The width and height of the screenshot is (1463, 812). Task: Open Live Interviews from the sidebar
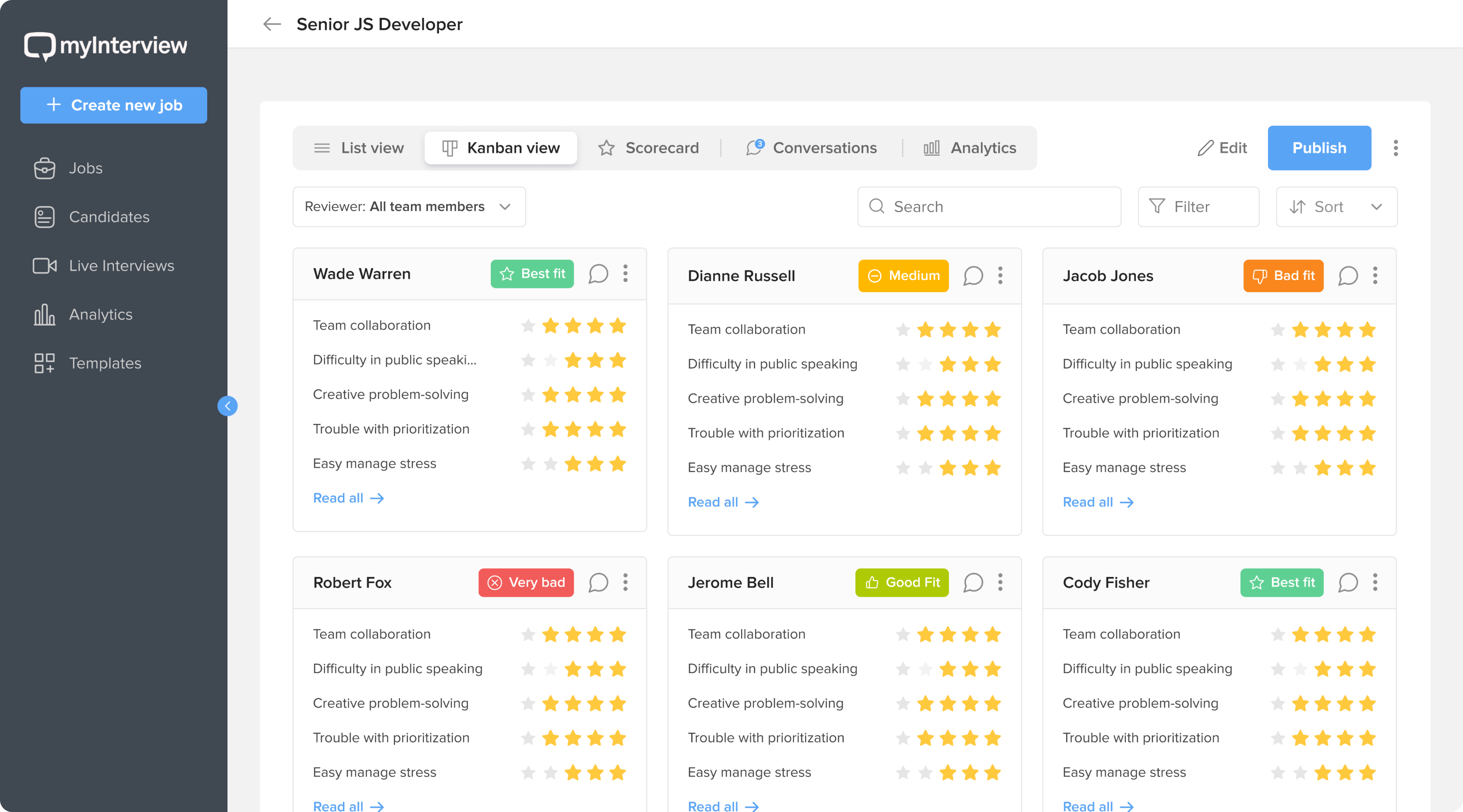point(121,266)
